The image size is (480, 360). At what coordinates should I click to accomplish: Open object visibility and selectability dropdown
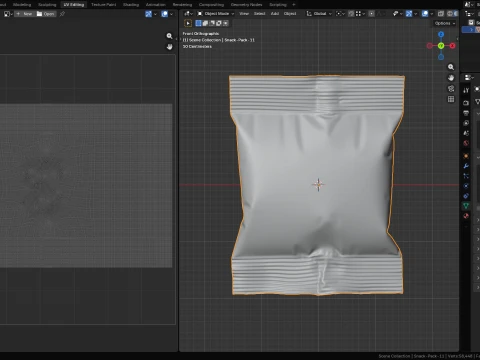pos(397,14)
